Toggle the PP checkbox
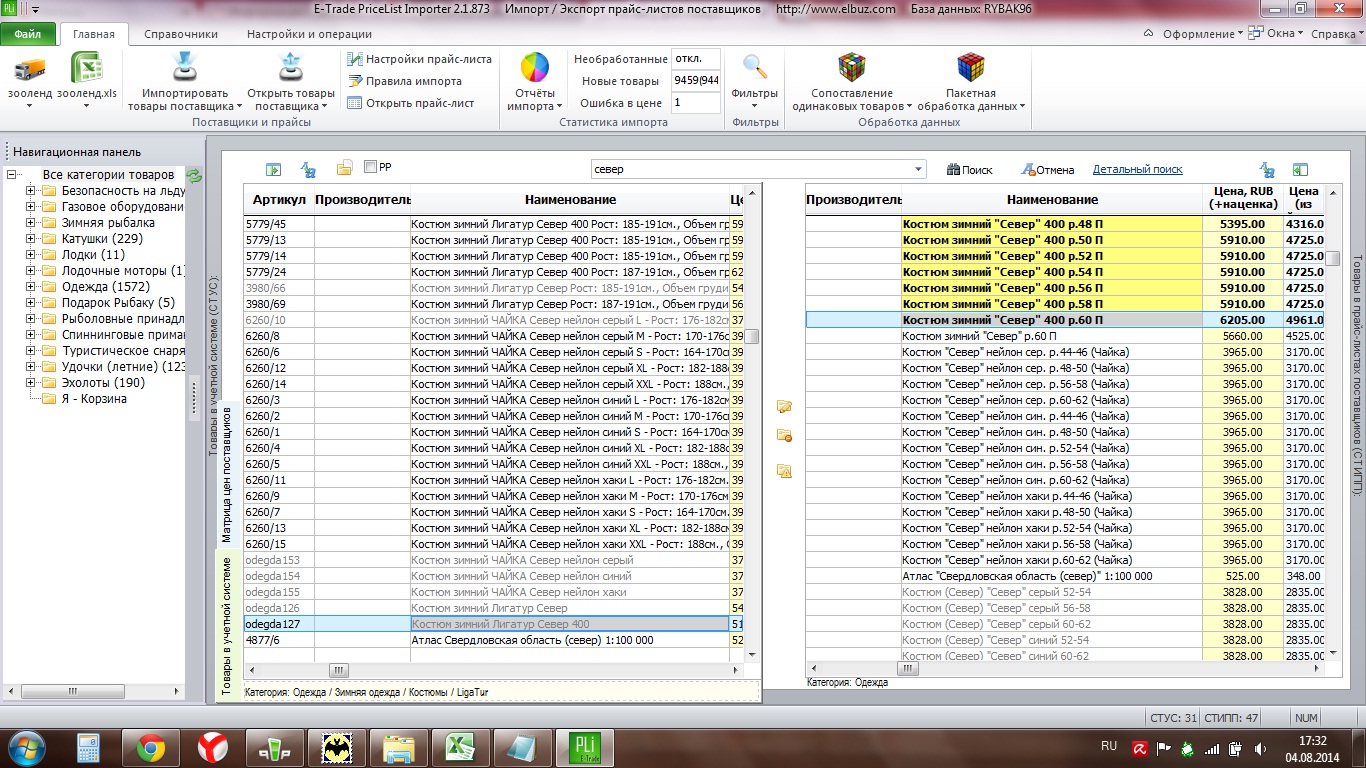1366x768 pixels. coord(371,167)
